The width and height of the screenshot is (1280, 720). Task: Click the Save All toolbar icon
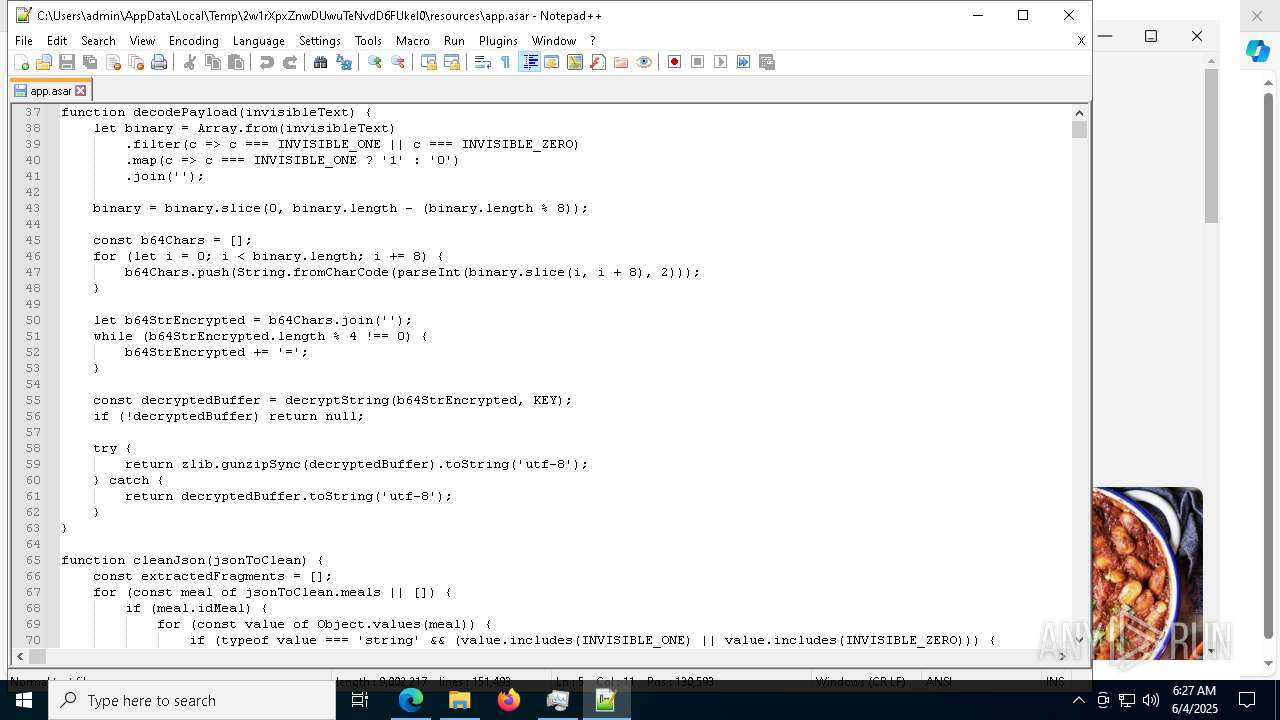click(x=90, y=62)
